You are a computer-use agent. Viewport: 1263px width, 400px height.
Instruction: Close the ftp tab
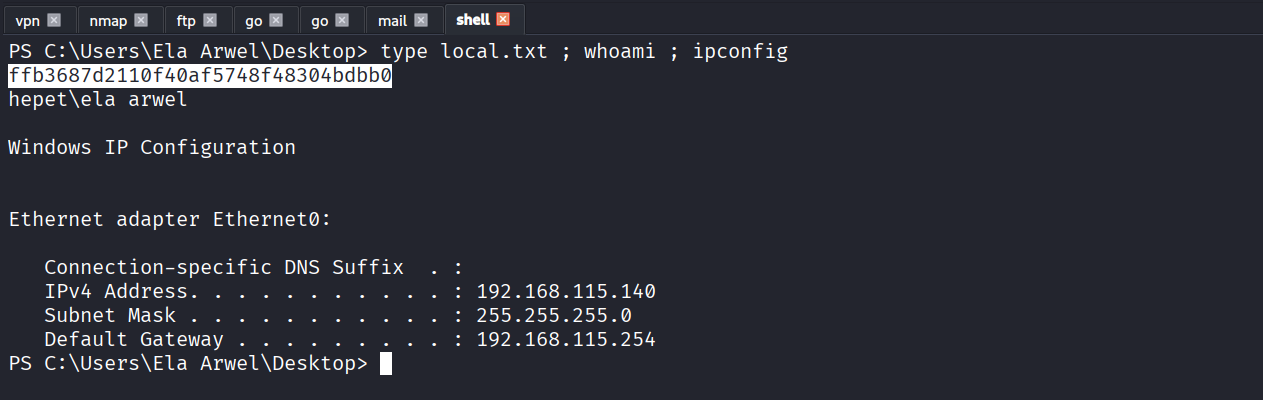point(210,20)
